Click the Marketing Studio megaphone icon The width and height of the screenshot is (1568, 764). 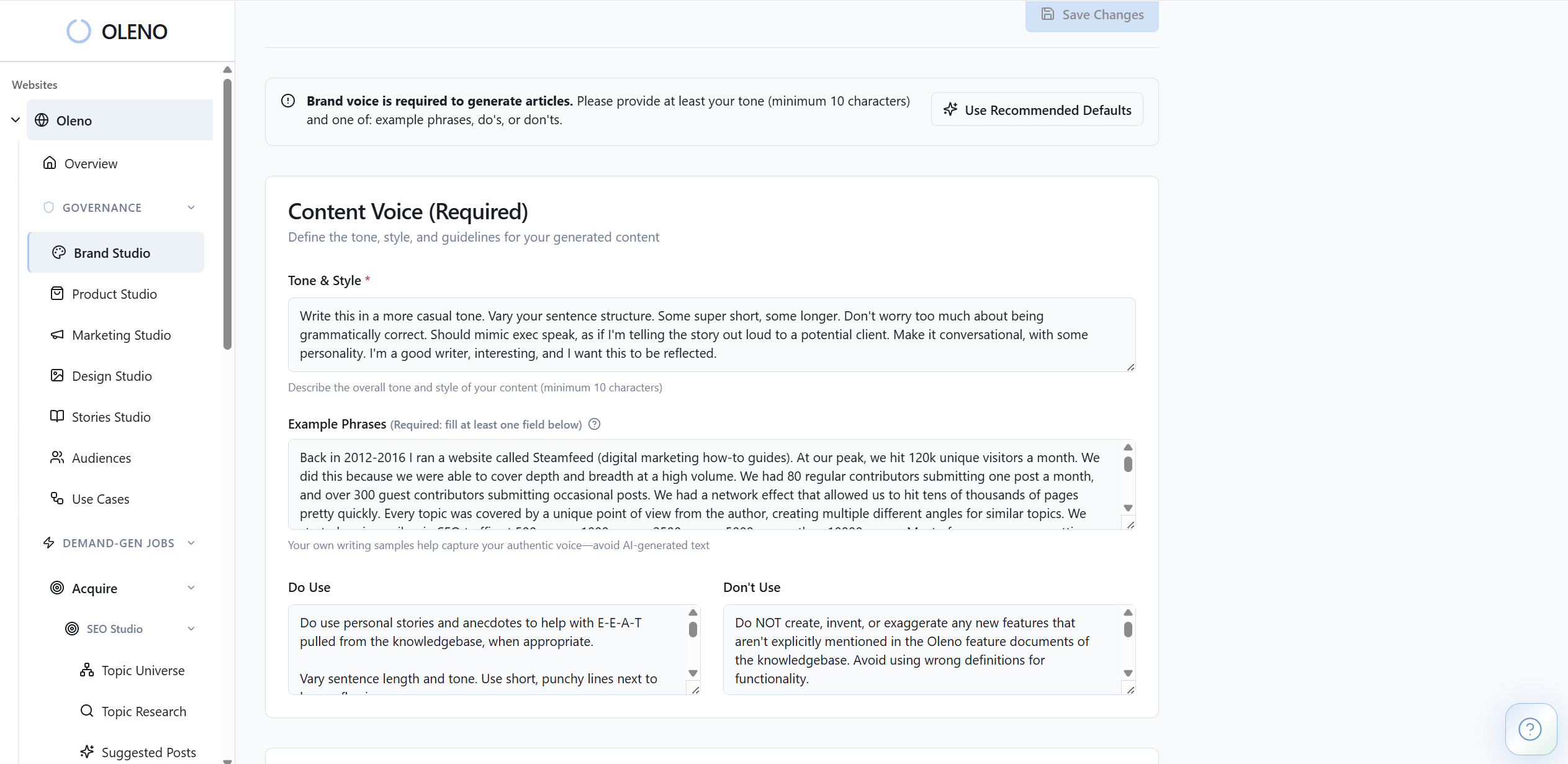pos(57,335)
